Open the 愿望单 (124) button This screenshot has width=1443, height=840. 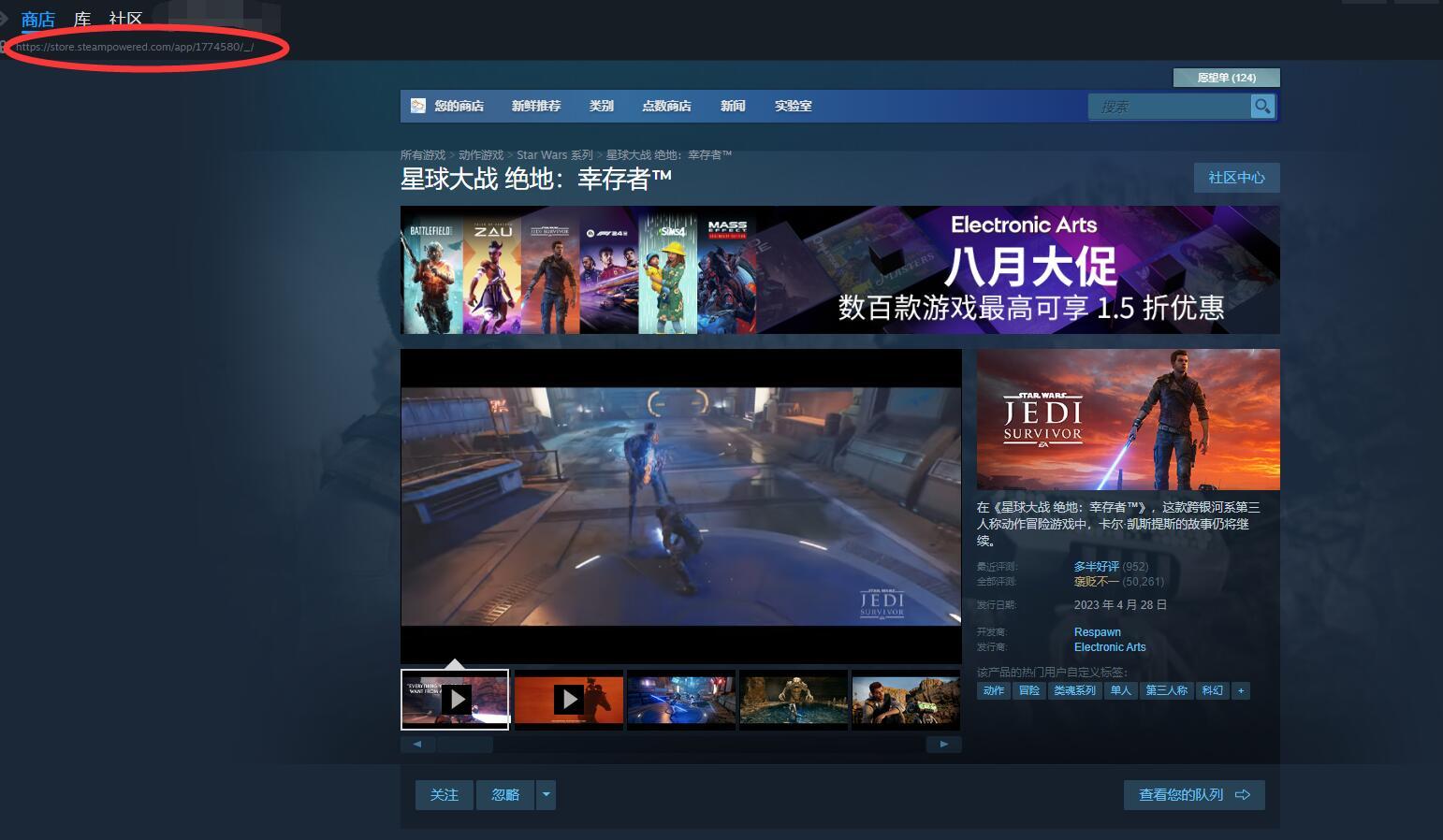pyautogui.click(x=1227, y=78)
